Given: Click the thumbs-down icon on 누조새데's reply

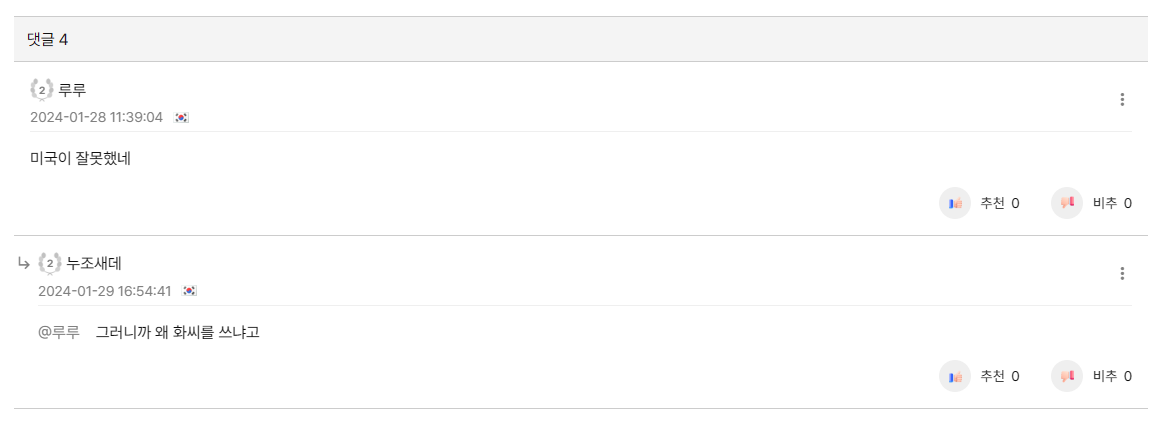Looking at the screenshot, I should [1067, 377].
